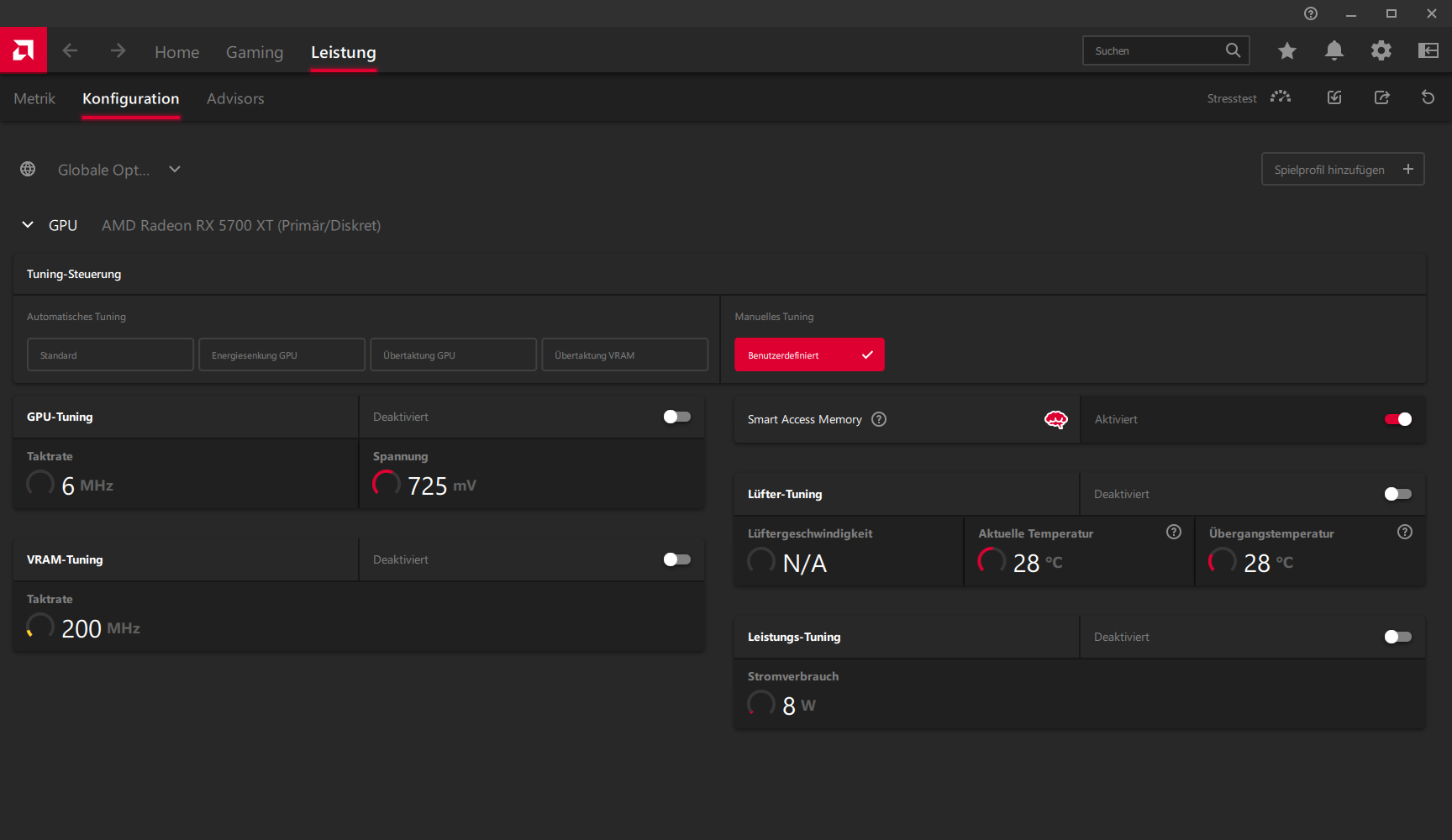Open the Gaming tab
Screen dimensions: 1452x840
point(255,52)
